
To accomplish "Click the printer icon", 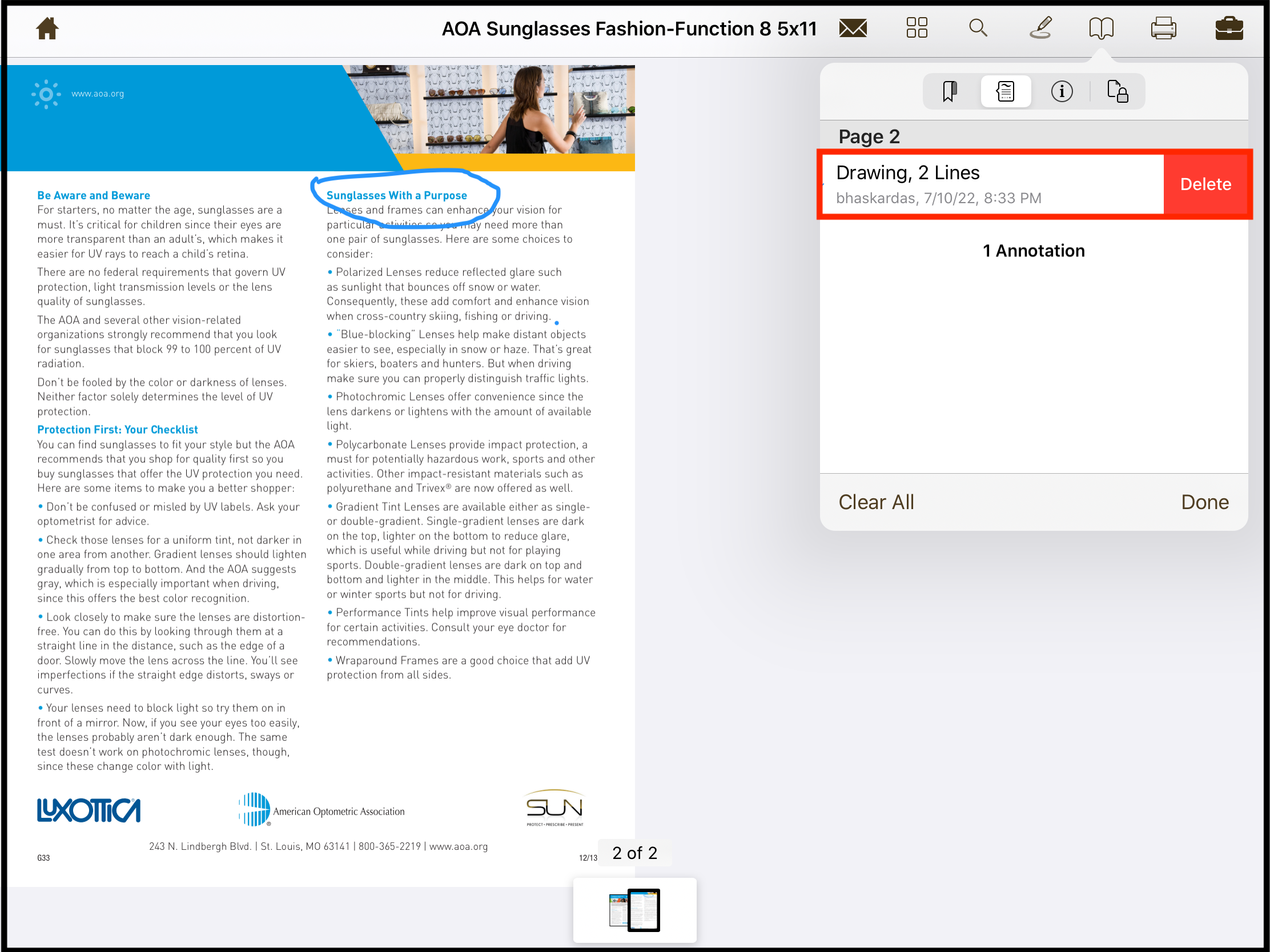I will (1163, 28).
